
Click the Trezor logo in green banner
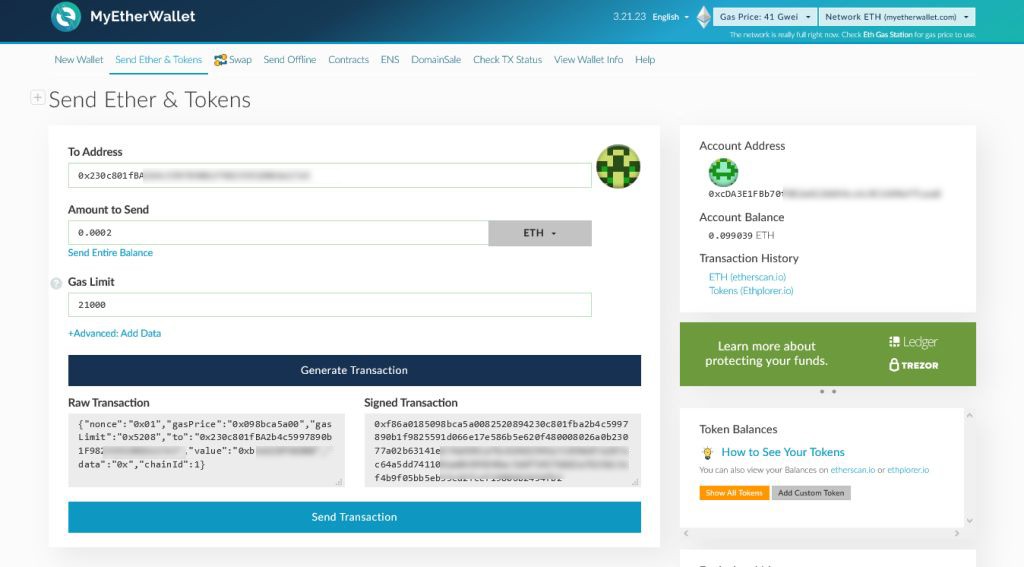pos(912,365)
